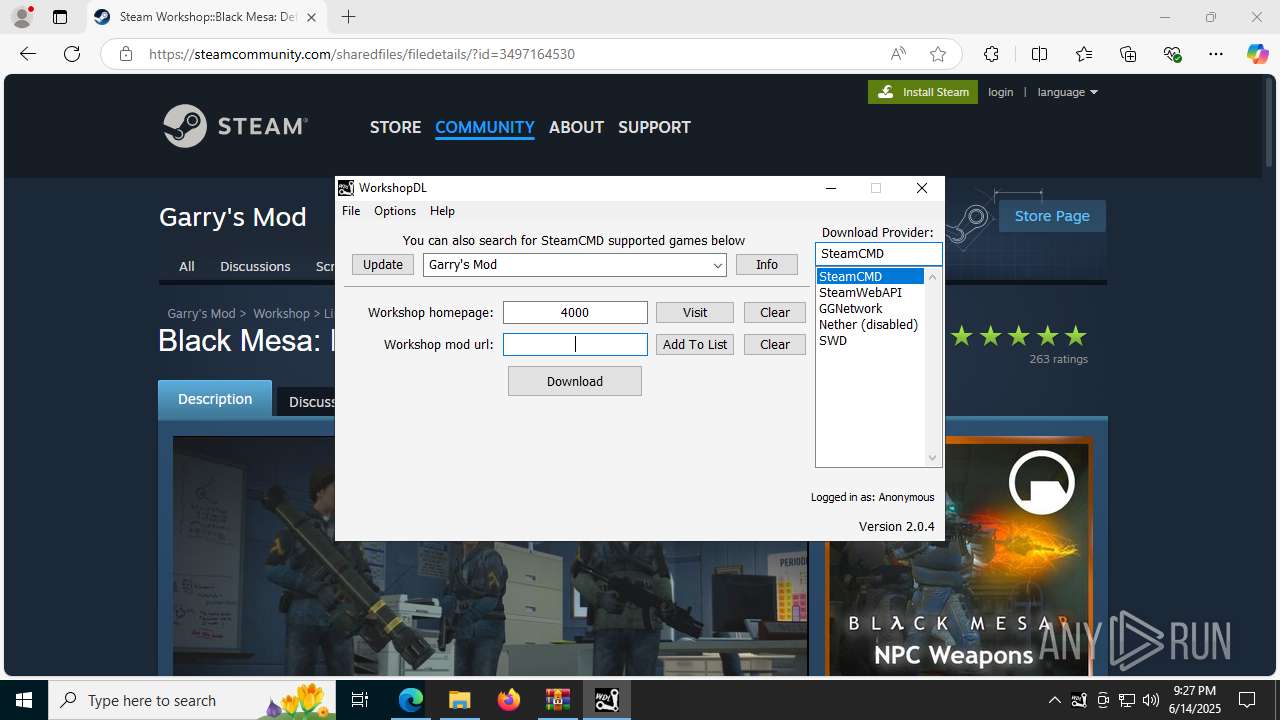
Task: Select SWD in provider list
Action: coord(870,340)
